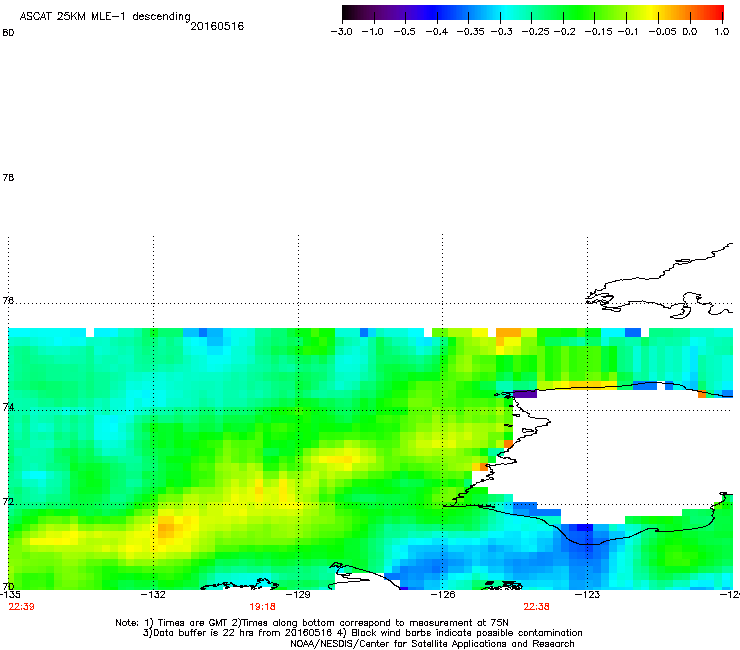Click the orange hotspot near longitude -132

click(x=166, y=526)
